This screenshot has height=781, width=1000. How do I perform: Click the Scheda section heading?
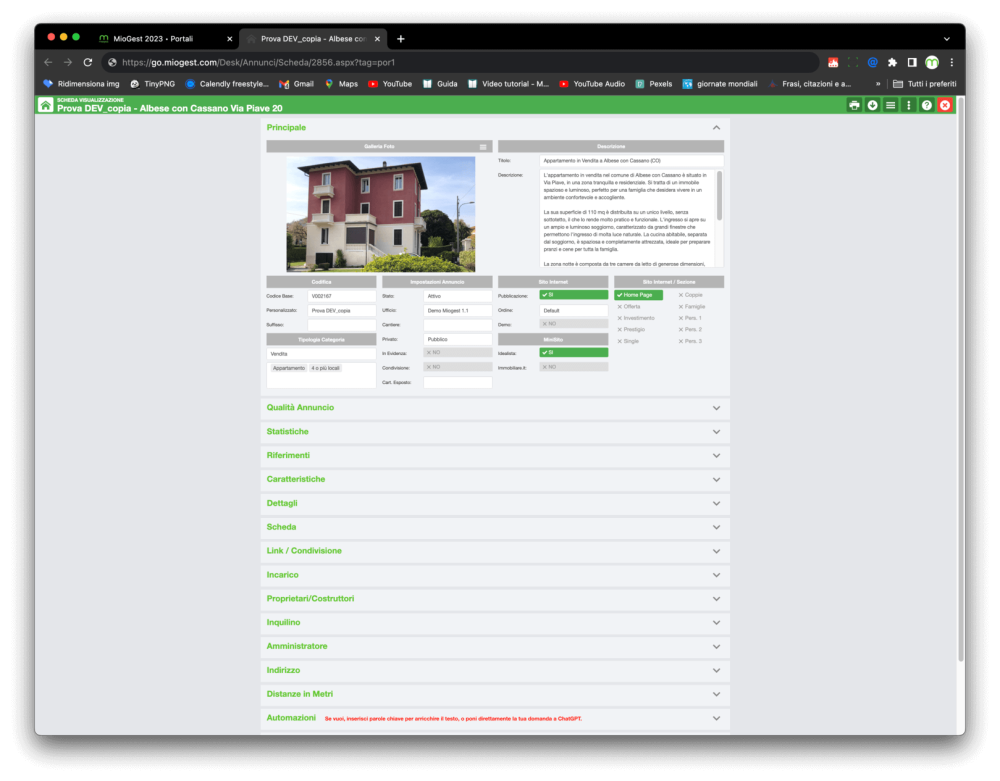[x=281, y=527]
